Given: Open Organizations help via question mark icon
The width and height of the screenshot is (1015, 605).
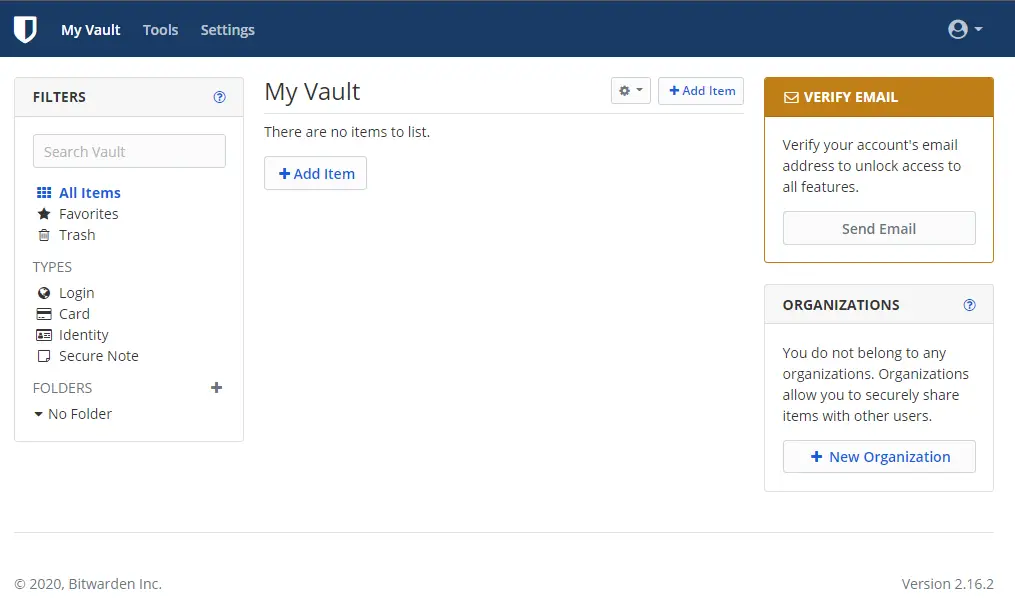Looking at the screenshot, I should coord(968,304).
